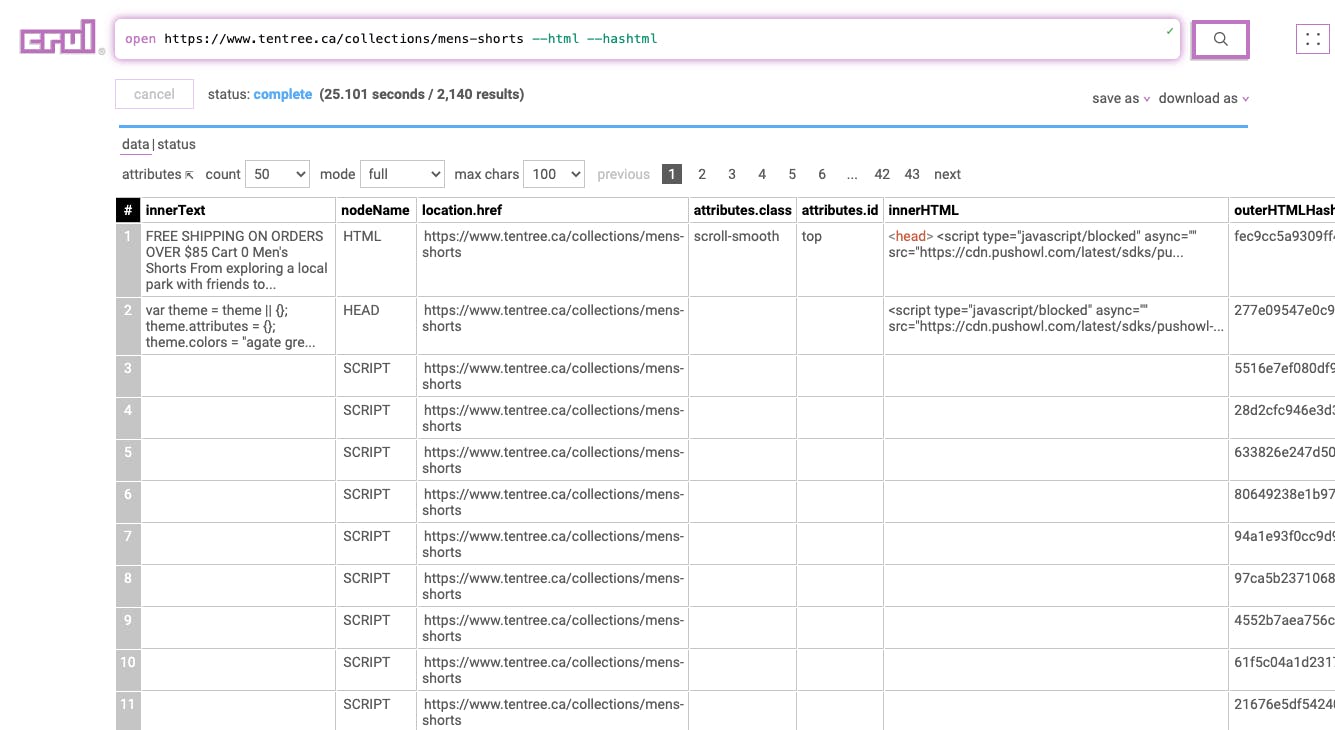Click the attributes.id column header
1335x730 pixels.
coord(840,210)
